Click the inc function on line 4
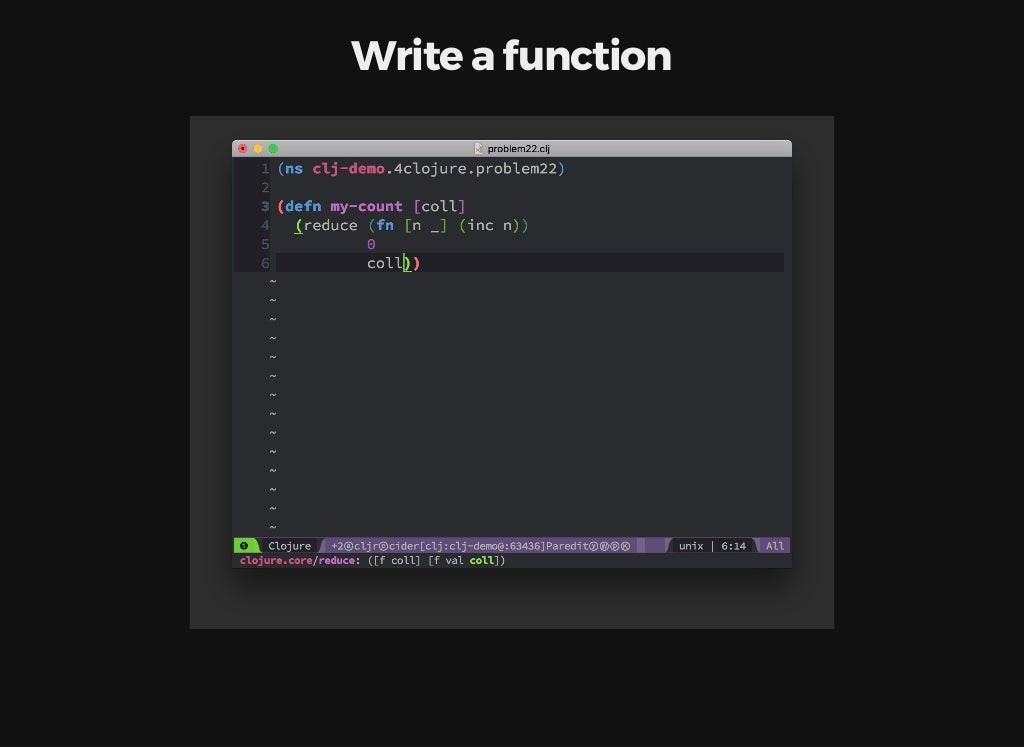Image resolution: width=1024 pixels, height=747 pixels. (x=480, y=225)
